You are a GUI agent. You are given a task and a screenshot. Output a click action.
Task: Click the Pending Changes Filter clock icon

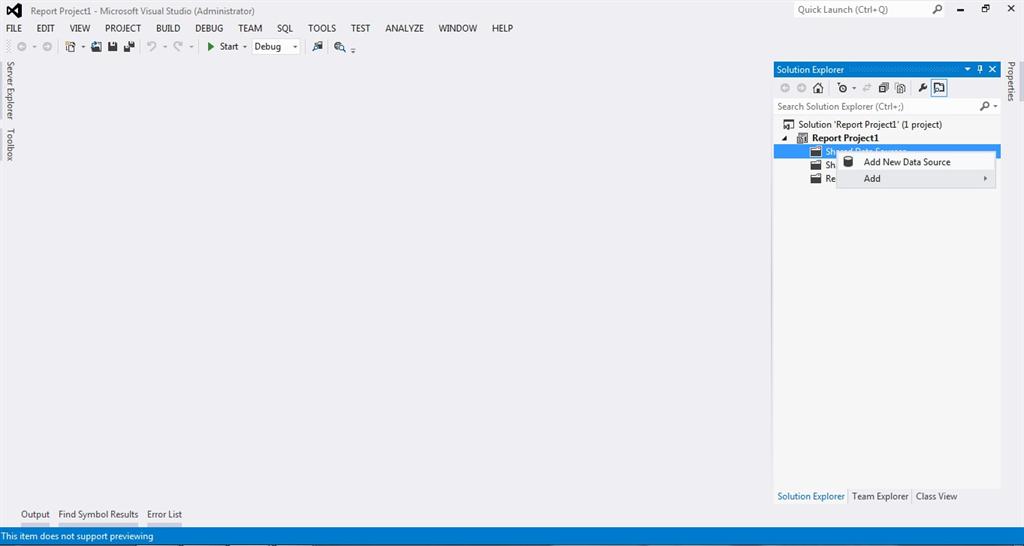point(842,88)
